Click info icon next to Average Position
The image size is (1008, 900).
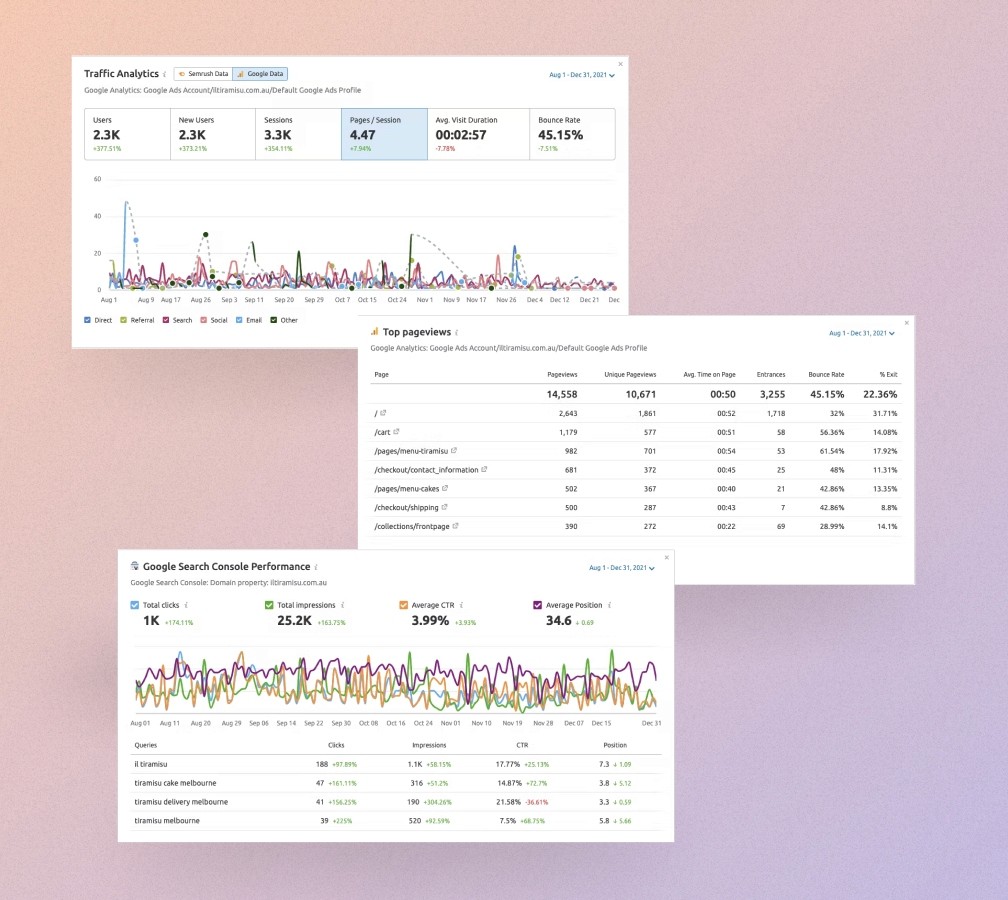tap(609, 606)
